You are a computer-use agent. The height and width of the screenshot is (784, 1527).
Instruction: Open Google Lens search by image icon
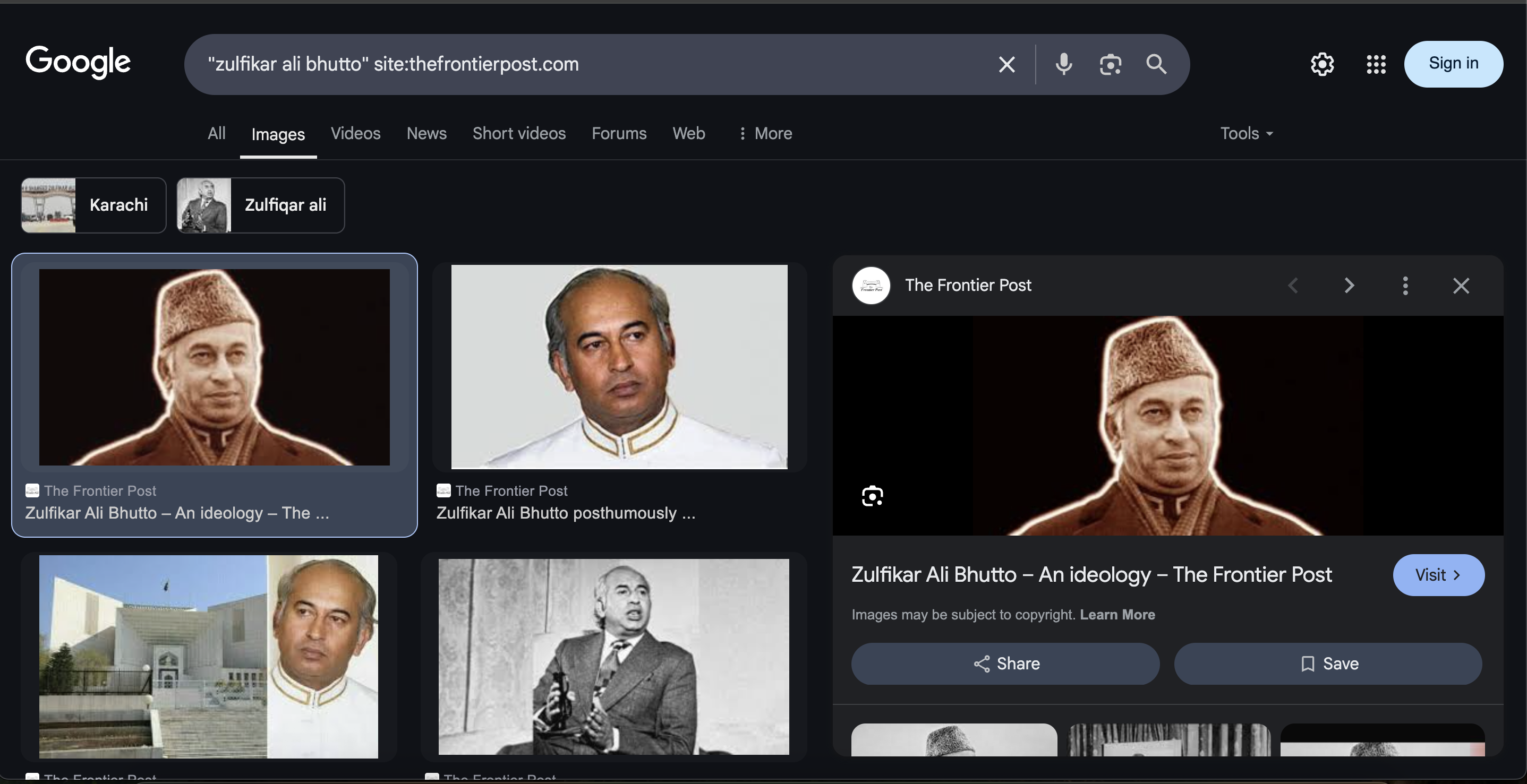(x=1110, y=64)
